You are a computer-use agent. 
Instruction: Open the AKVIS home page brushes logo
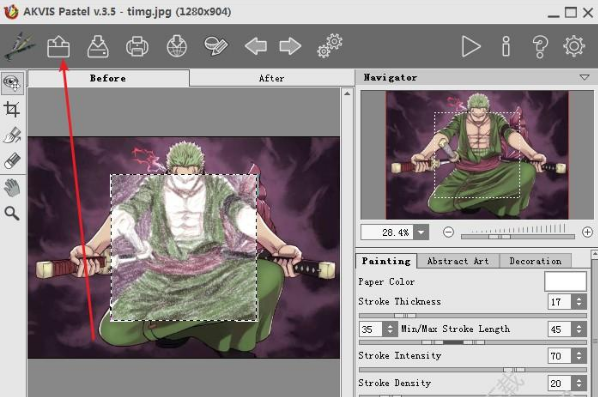(19, 46)
